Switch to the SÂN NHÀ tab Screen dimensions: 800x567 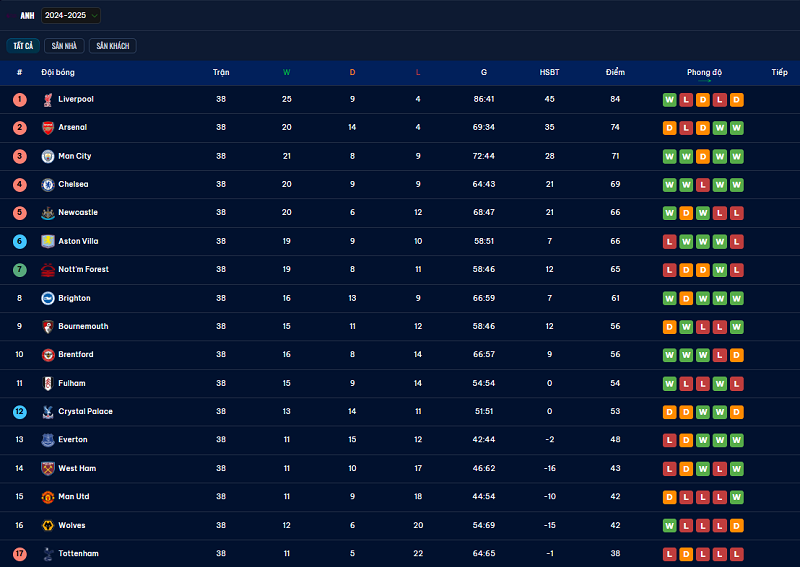click(64, 46)
